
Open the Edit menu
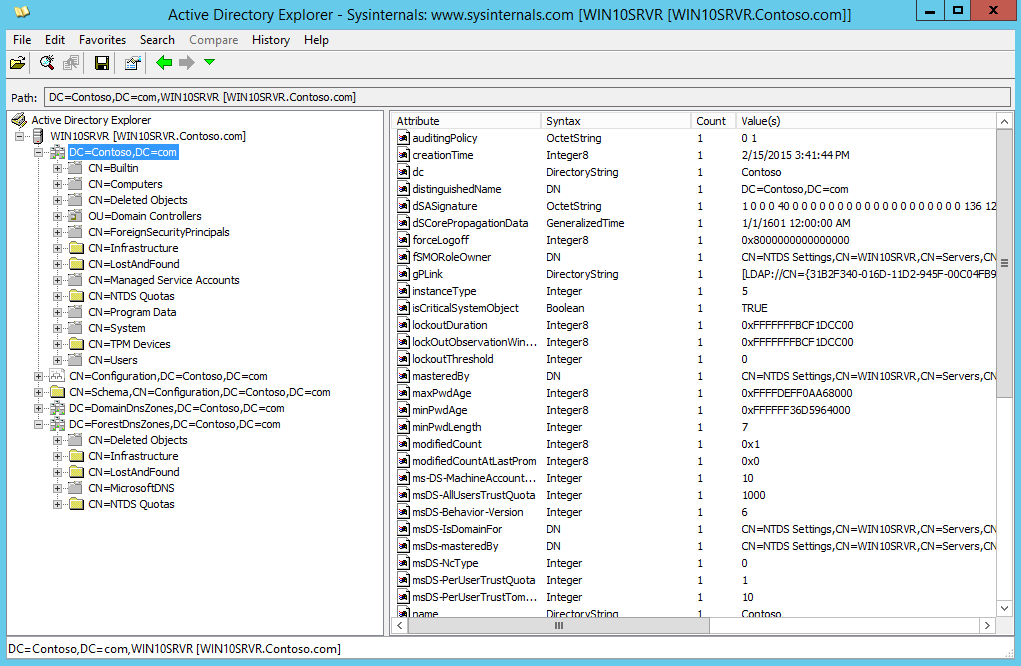click(x=55, y=40)
